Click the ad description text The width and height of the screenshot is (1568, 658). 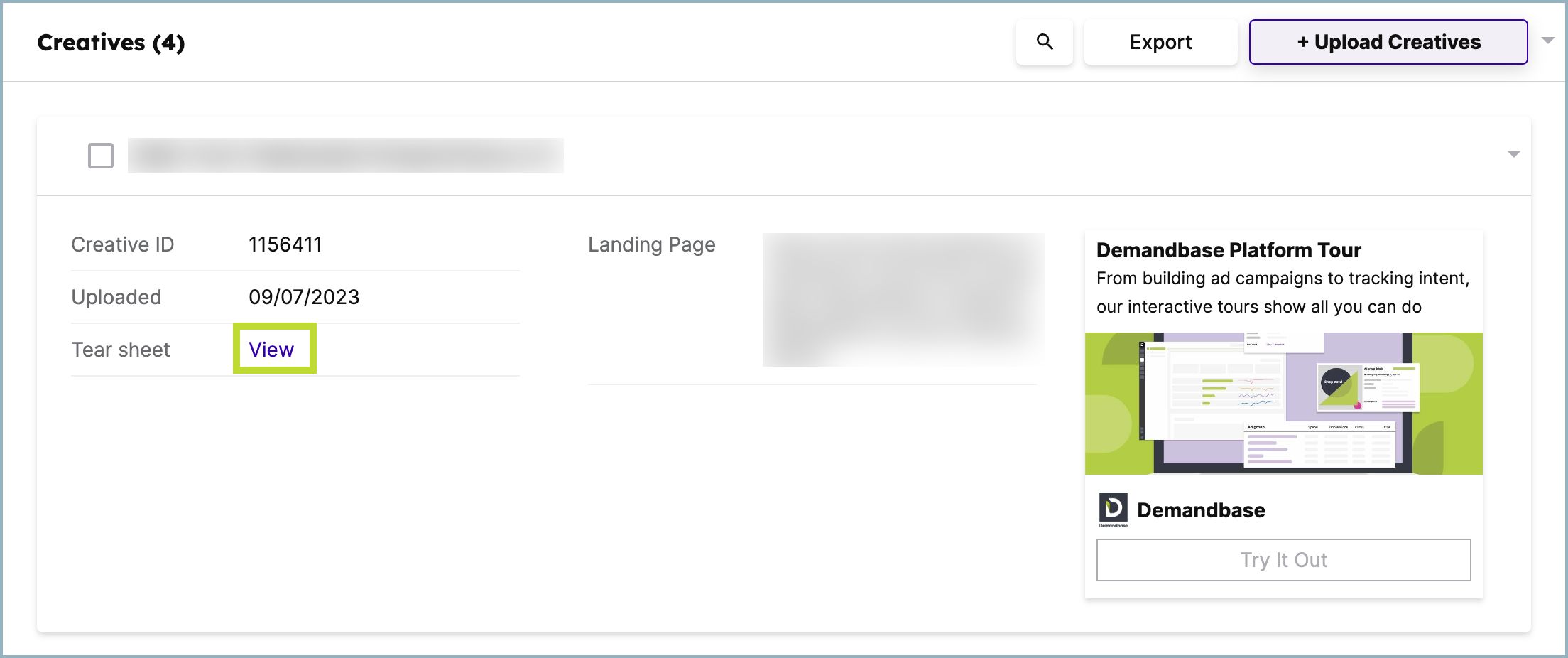pyautogui.click(x=1283, y=292)
